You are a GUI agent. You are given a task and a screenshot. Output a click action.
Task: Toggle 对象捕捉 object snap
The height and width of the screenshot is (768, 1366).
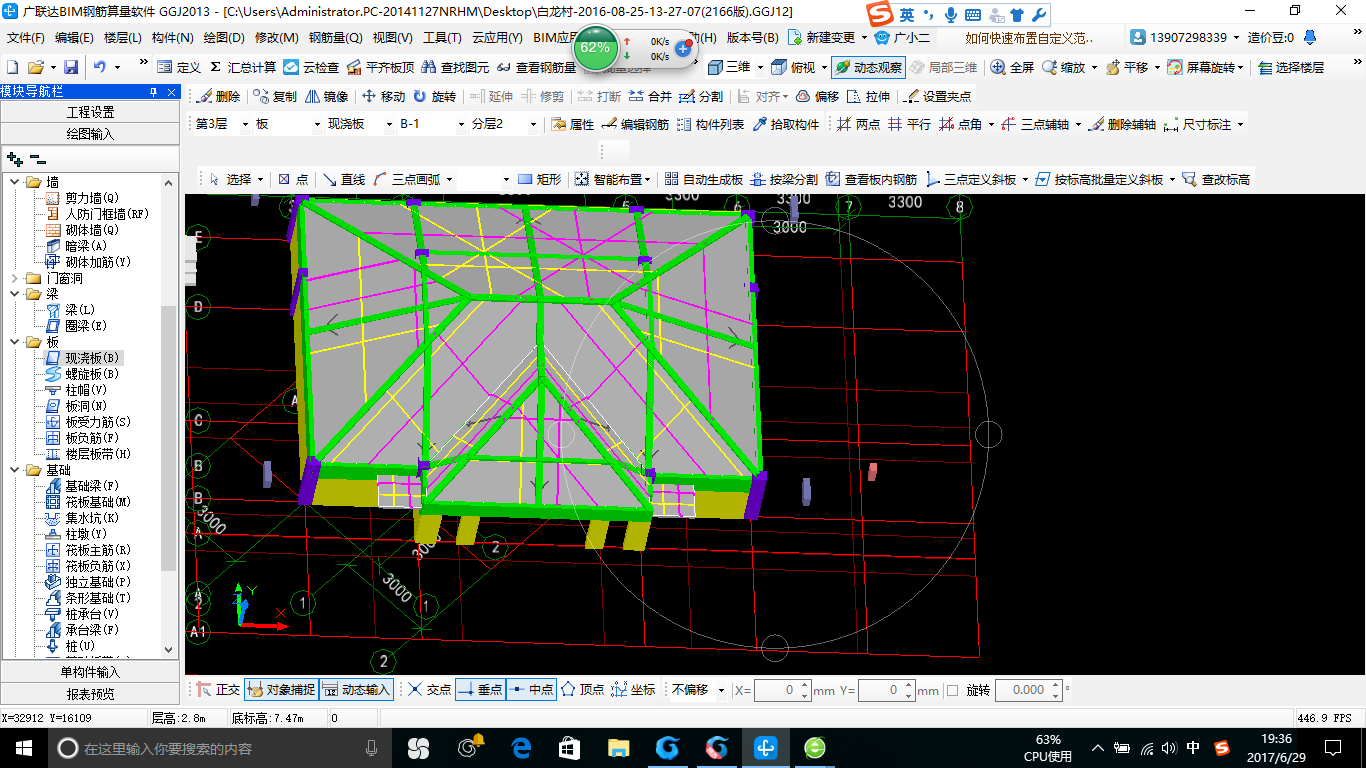click(280, 690)
